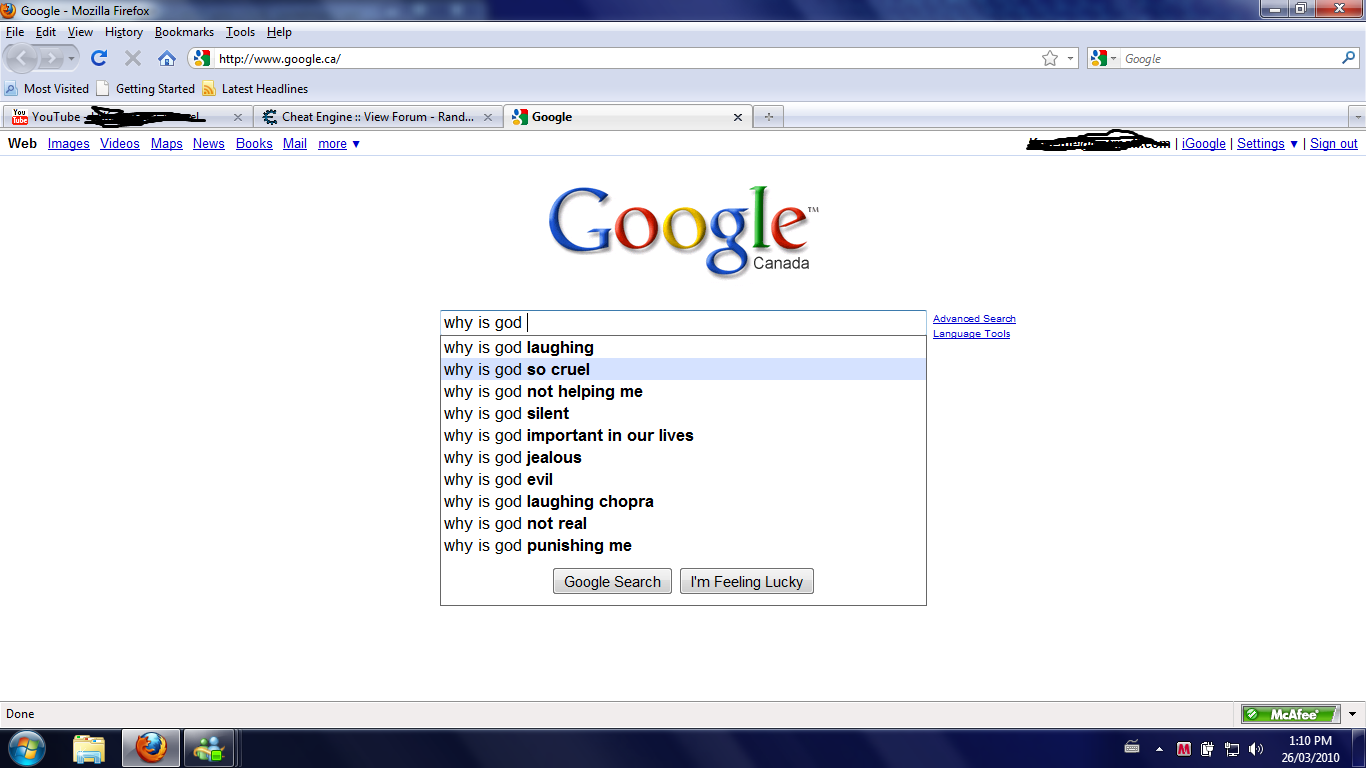Image resolution: width=1366 pixels, height=768 pixels.
Task: Close the Cheat Engine tab
Action: pyautogui.click(x=488, y=117)
